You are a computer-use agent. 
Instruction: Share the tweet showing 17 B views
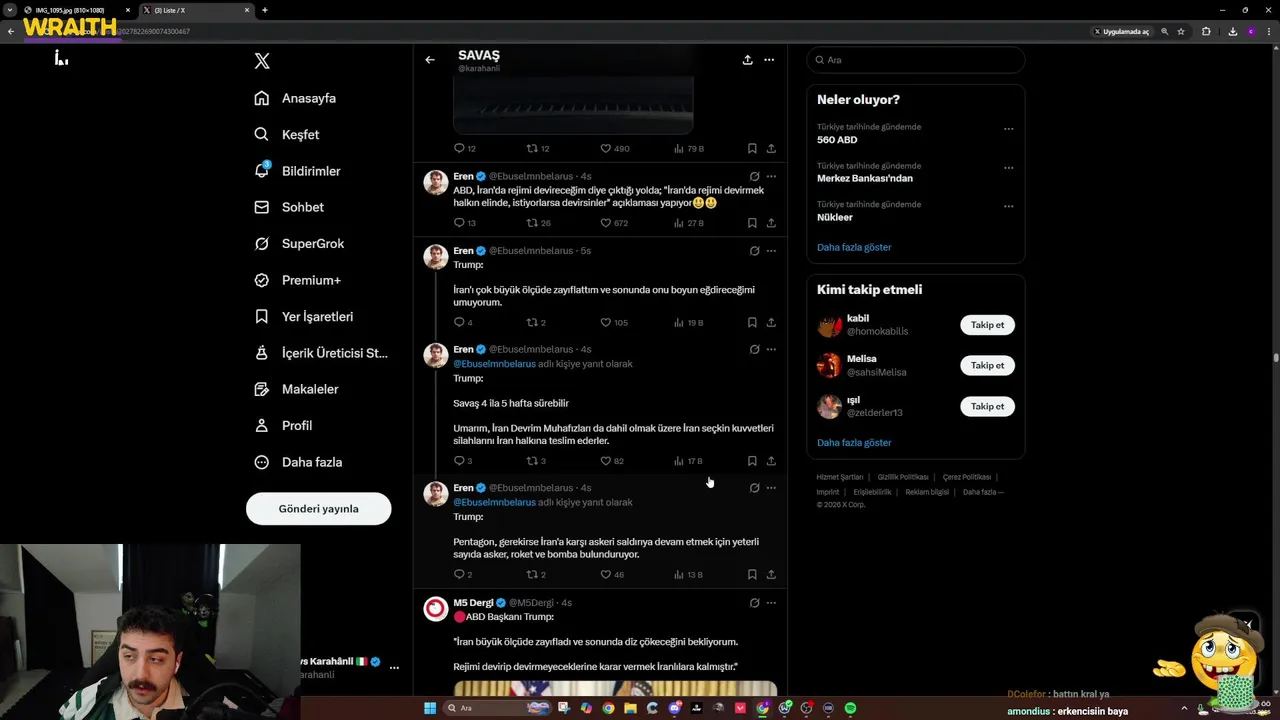coord(771,461)
